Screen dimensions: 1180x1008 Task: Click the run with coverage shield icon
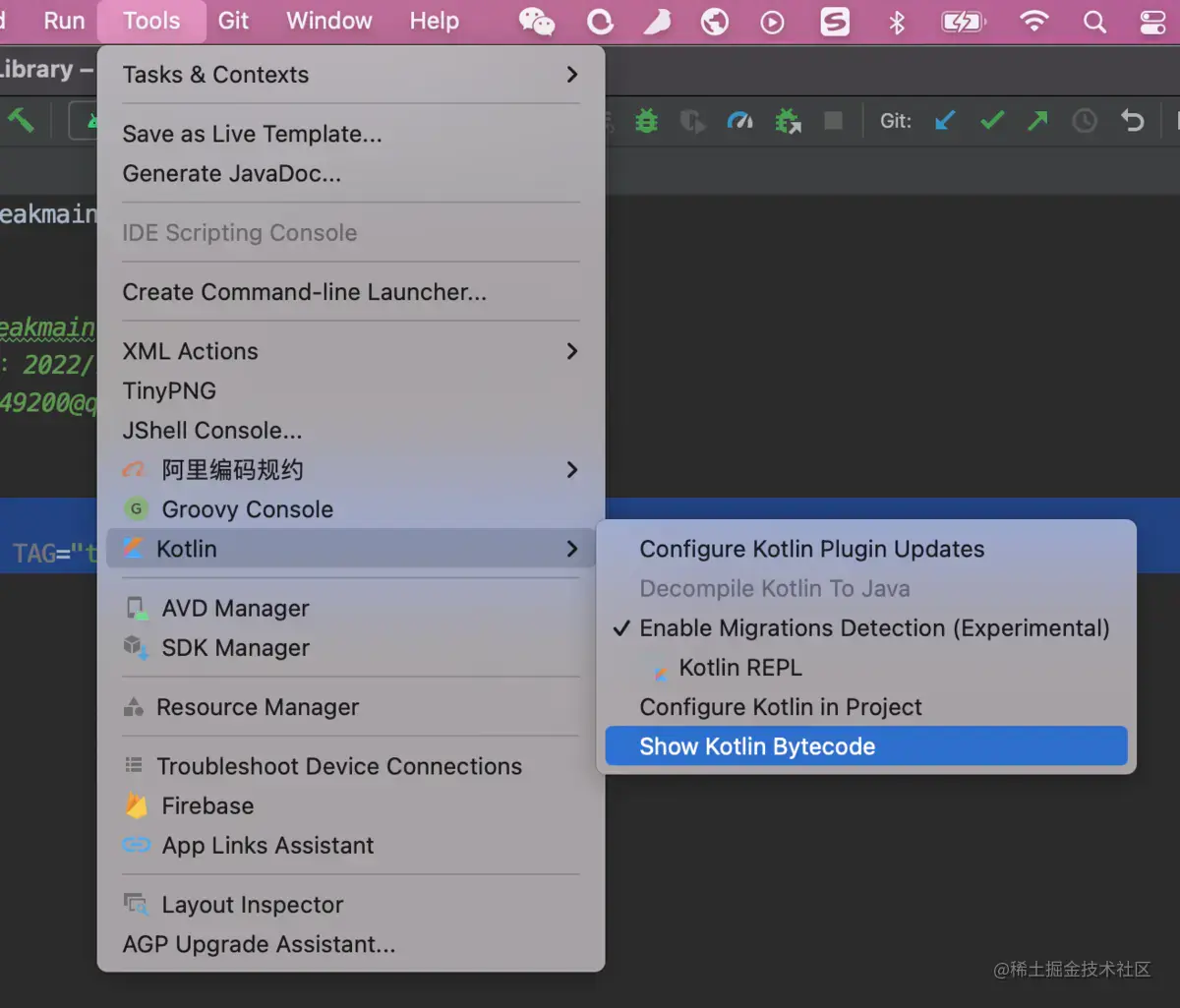(692, 121)
